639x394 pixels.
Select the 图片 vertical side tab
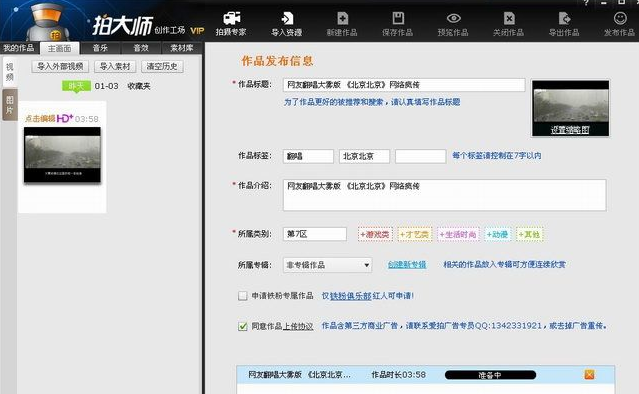pos(9,105)
